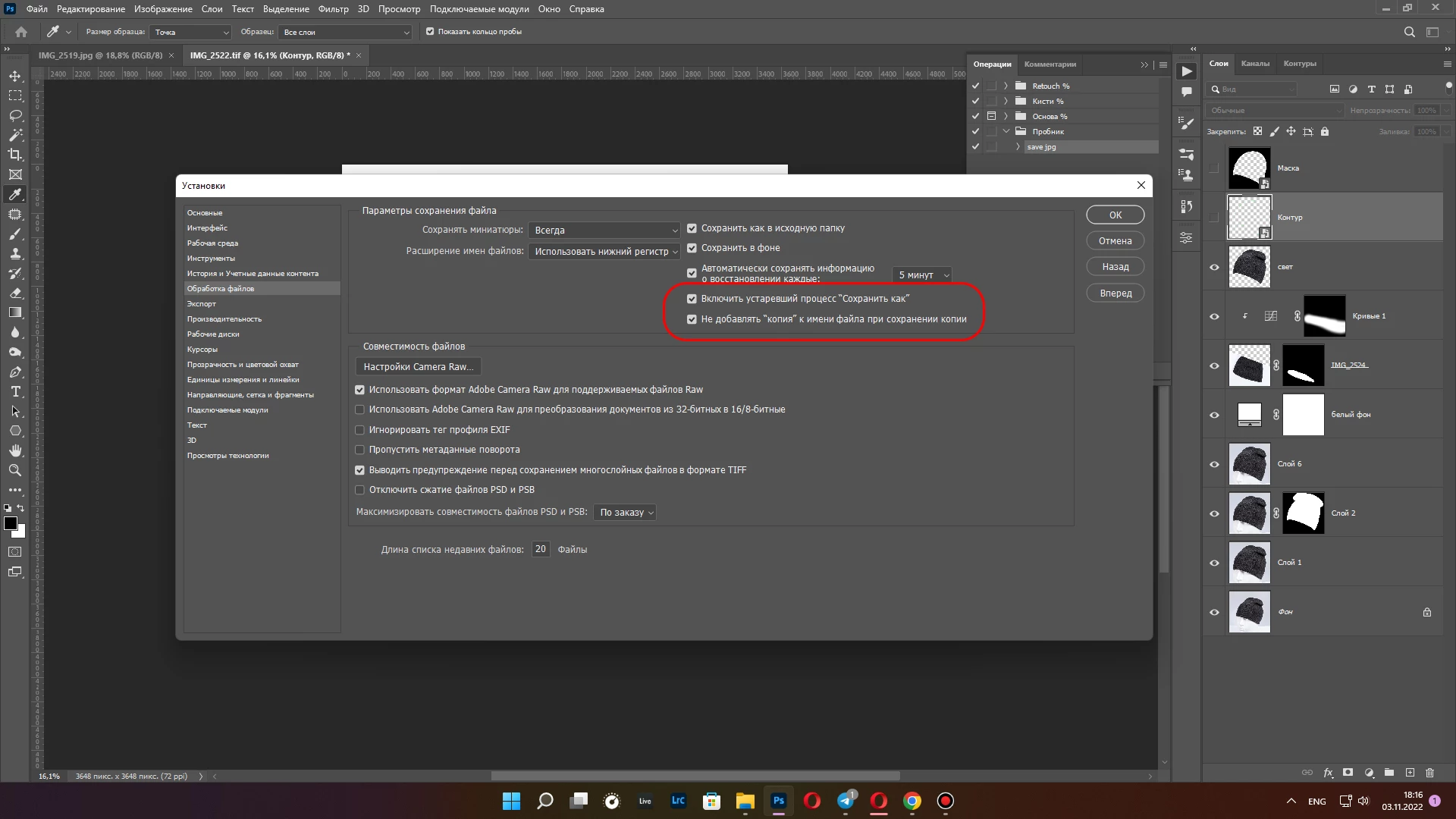Viewport: 1456px width, 819px height.
Task: Expand the 'Retouch %' action folder
Action: pyautogui.click(x=1006, y=86)
